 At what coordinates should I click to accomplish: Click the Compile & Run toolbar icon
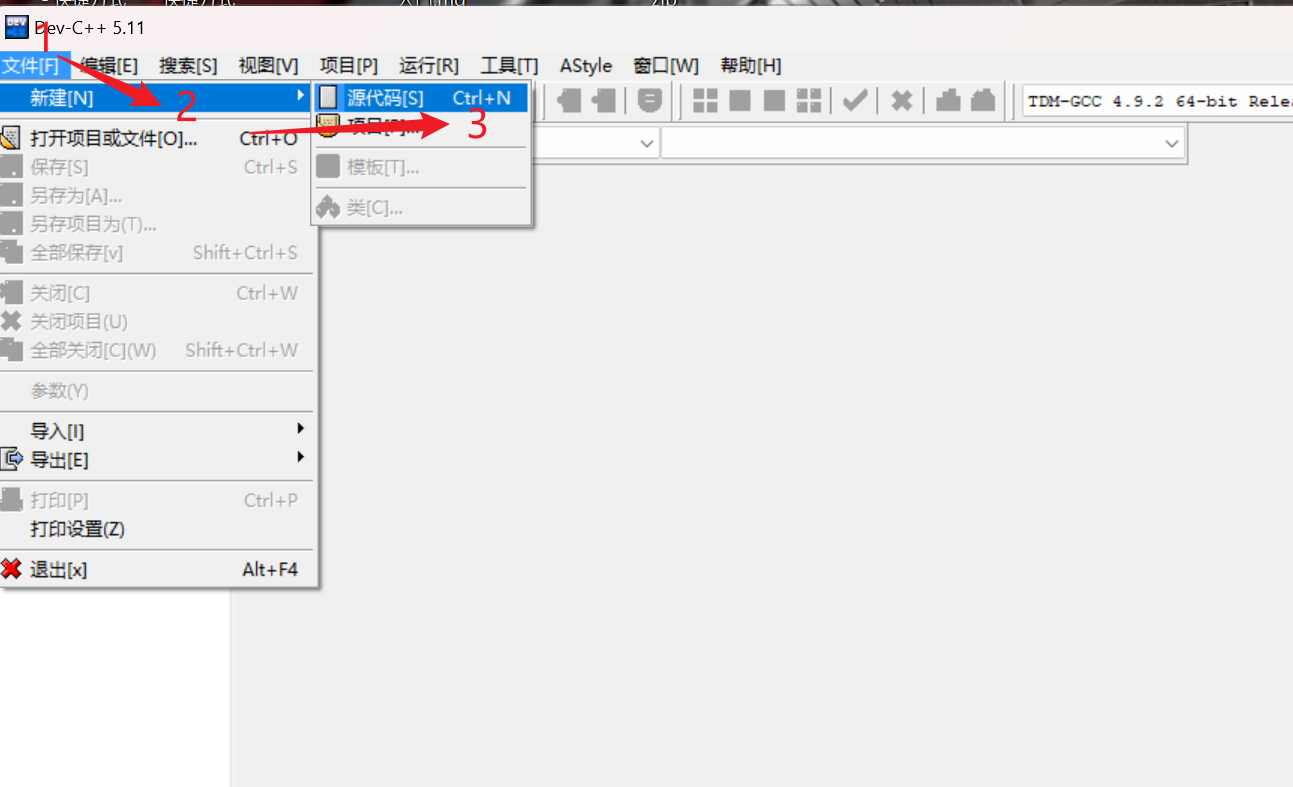coord(774,100)
